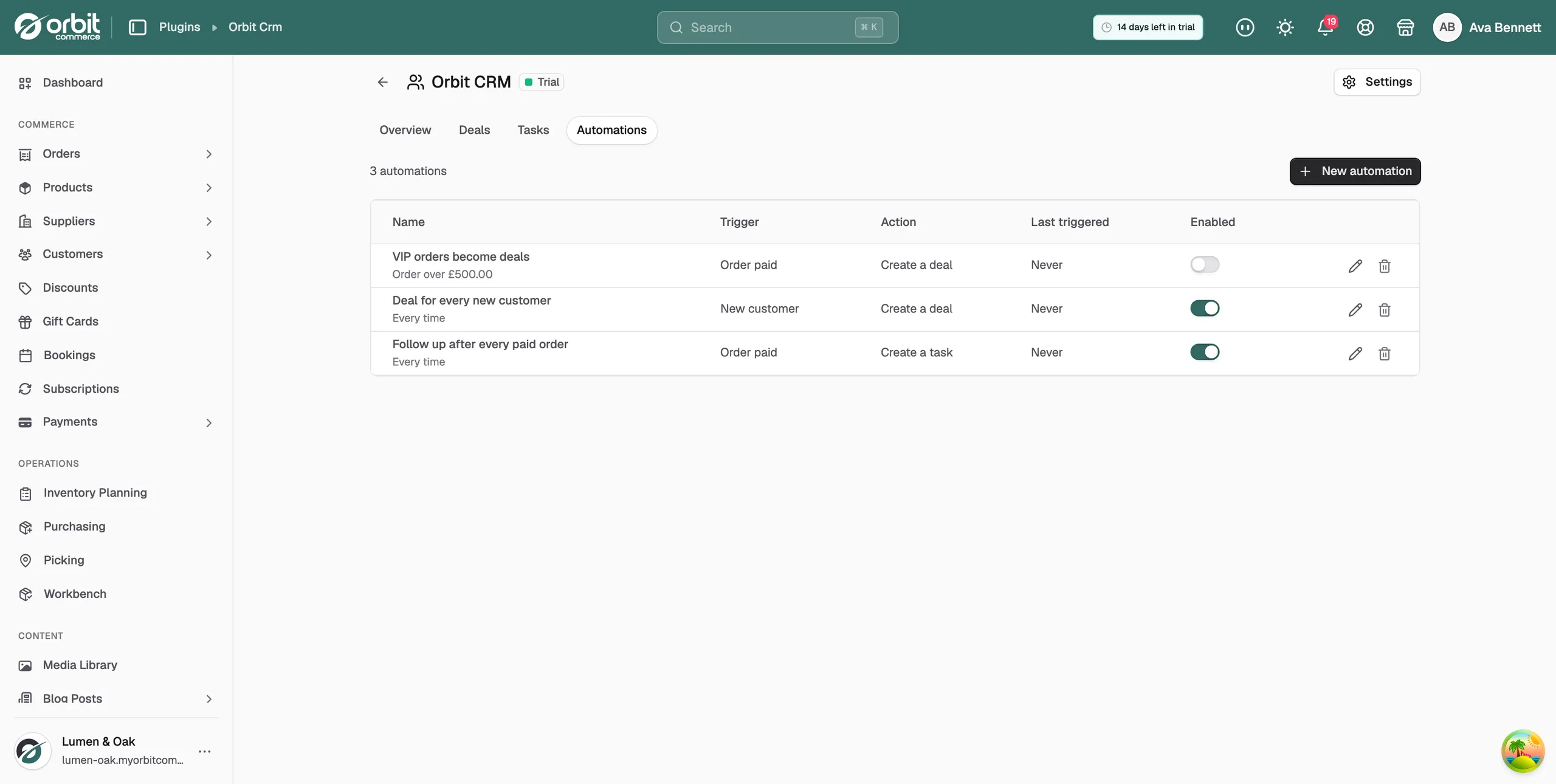Viewport: 1556px width, 784px height.
Task: Open the Orbit CRM Settings button
Action: click(x=1377, y=82)
